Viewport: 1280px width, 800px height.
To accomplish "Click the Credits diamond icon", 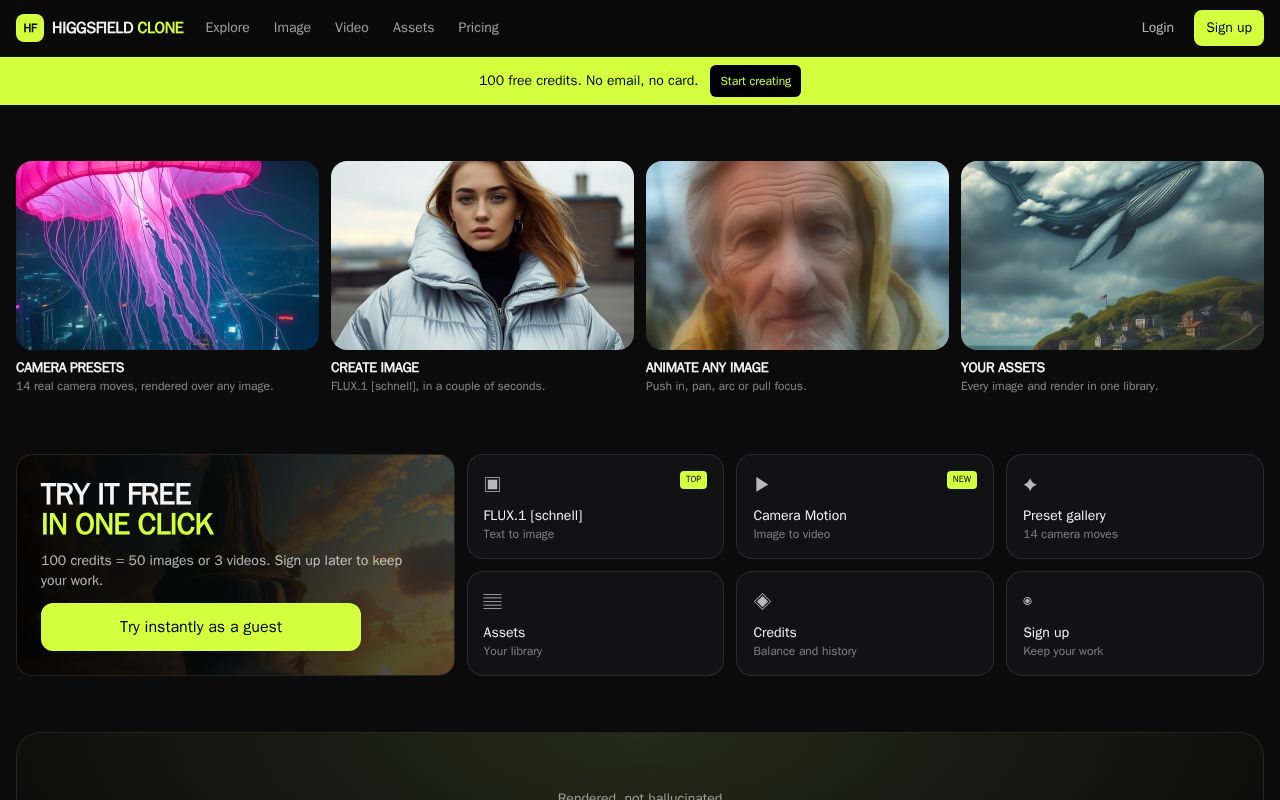I will coord(762,601).
